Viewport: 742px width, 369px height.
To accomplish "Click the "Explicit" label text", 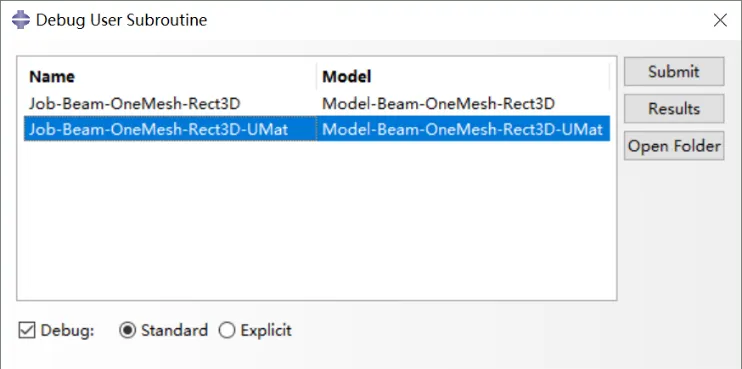I will point(266,330).
